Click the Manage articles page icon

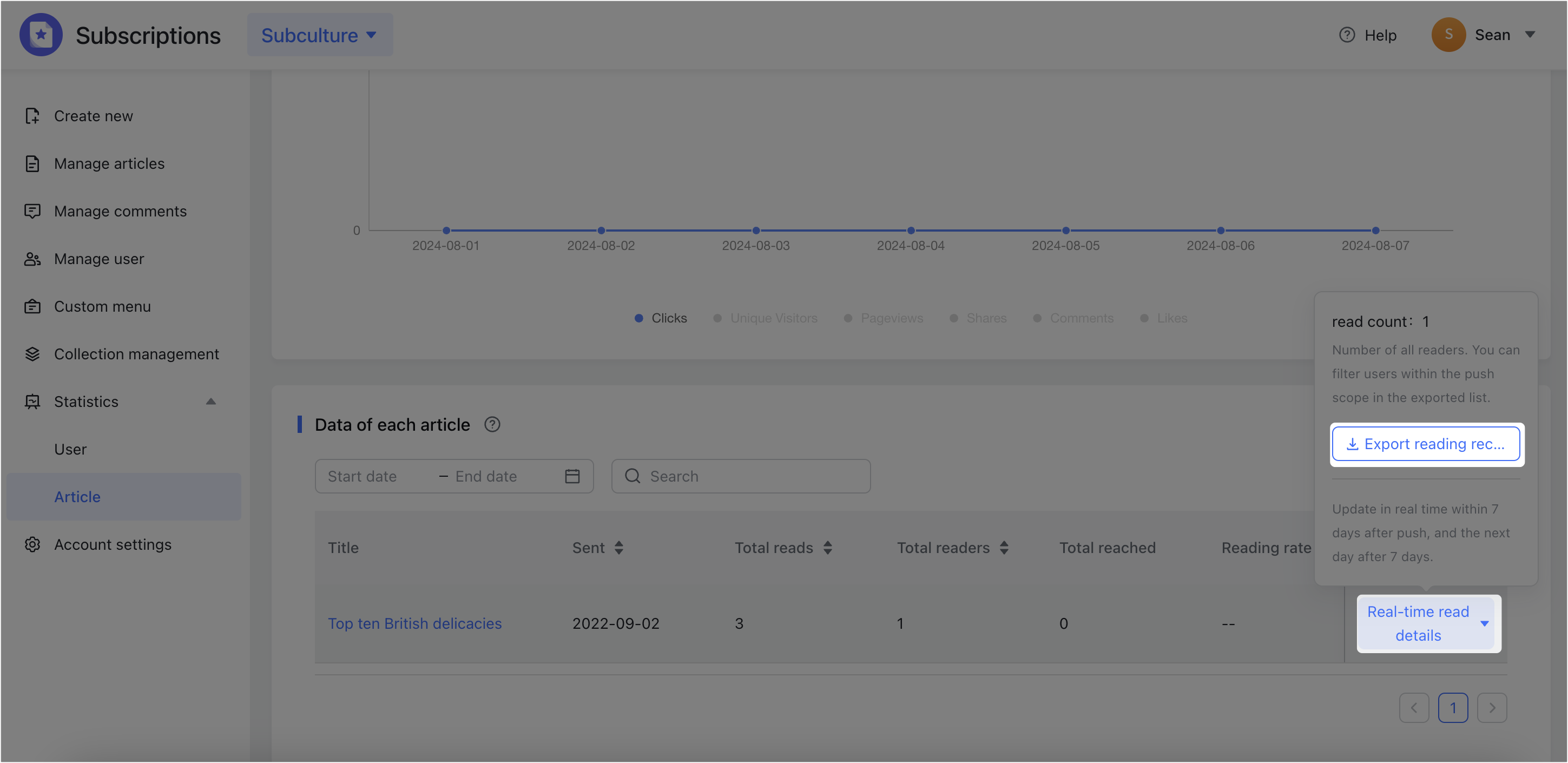click(32, 163)
